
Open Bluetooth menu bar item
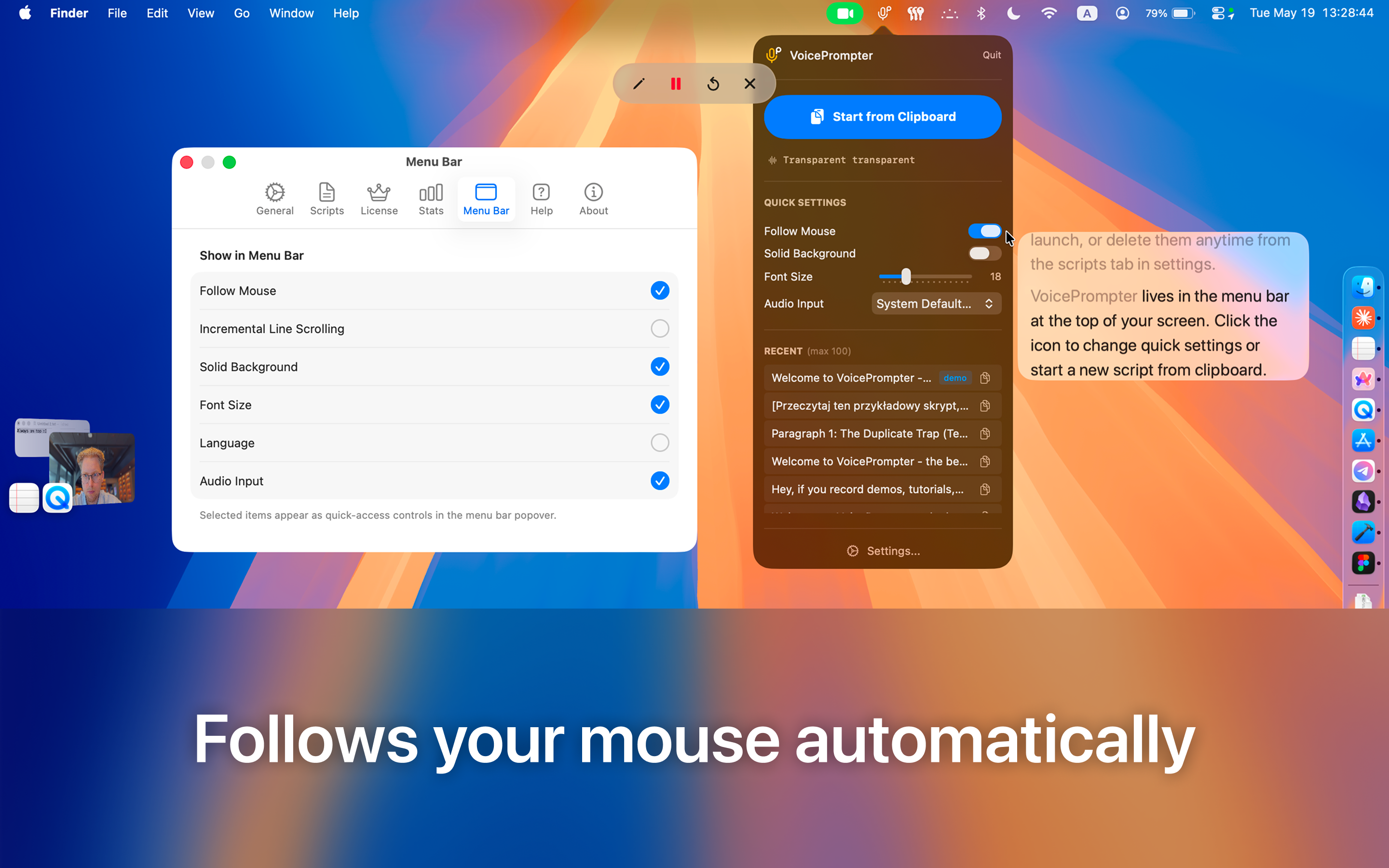pos(981,13)
